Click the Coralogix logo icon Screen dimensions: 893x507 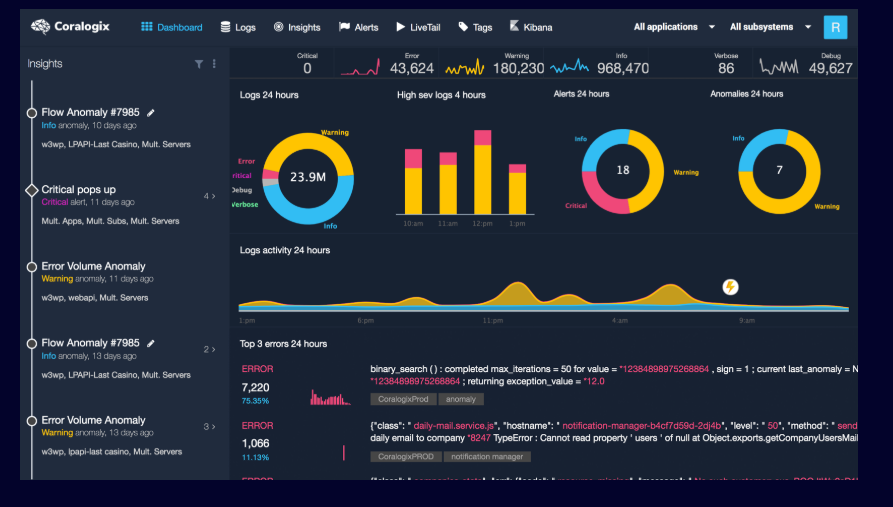point(40,26)
